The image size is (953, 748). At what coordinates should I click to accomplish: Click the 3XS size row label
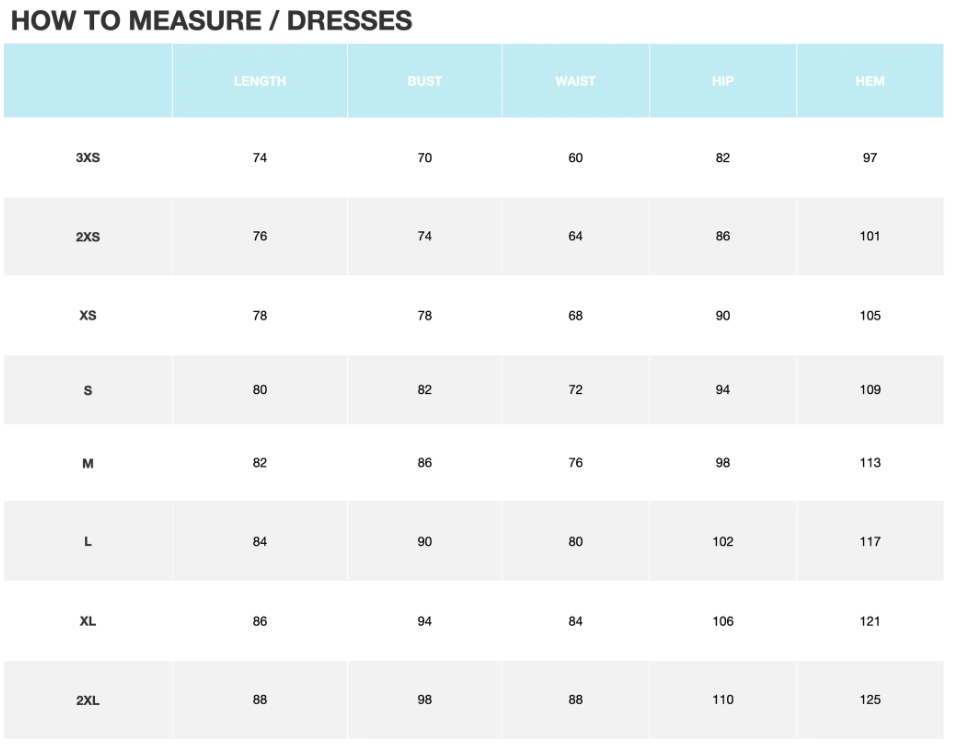[88, 158]
